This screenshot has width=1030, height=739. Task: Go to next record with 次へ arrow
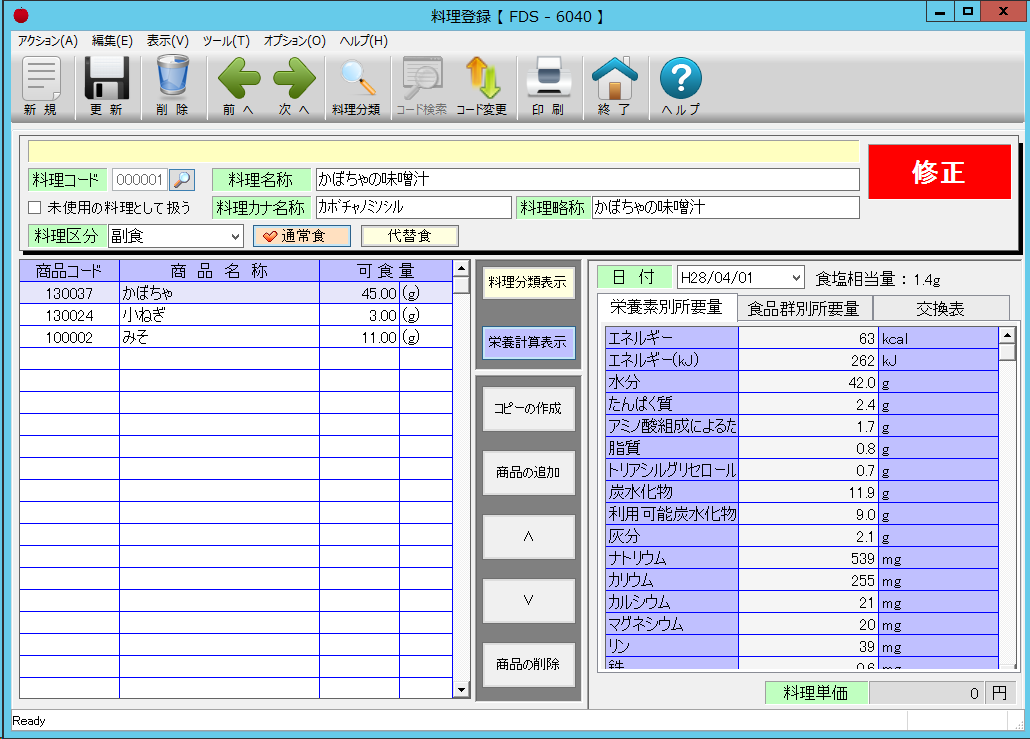[294, 86]
